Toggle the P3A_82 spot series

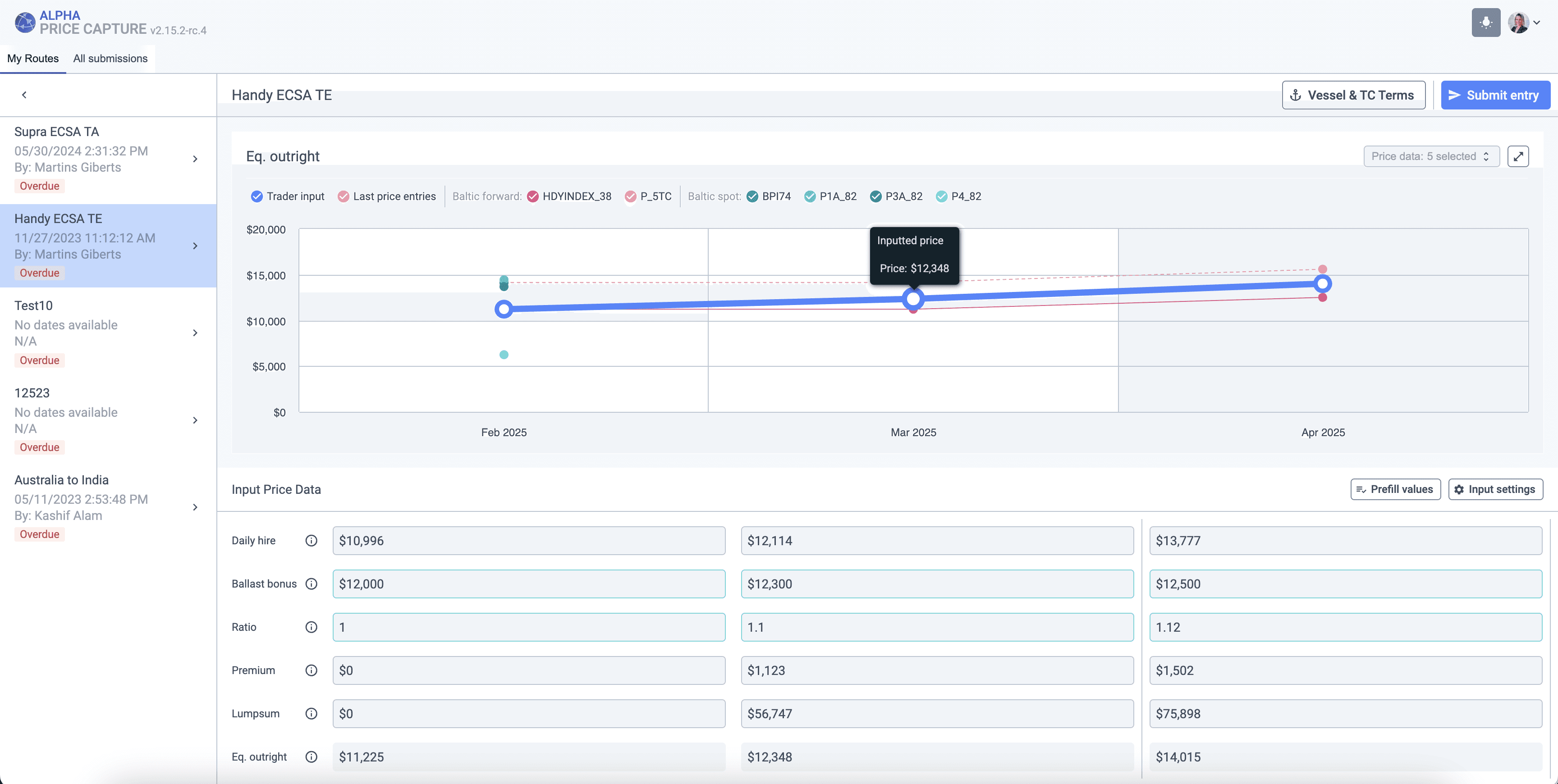click(x=875, y=196)
